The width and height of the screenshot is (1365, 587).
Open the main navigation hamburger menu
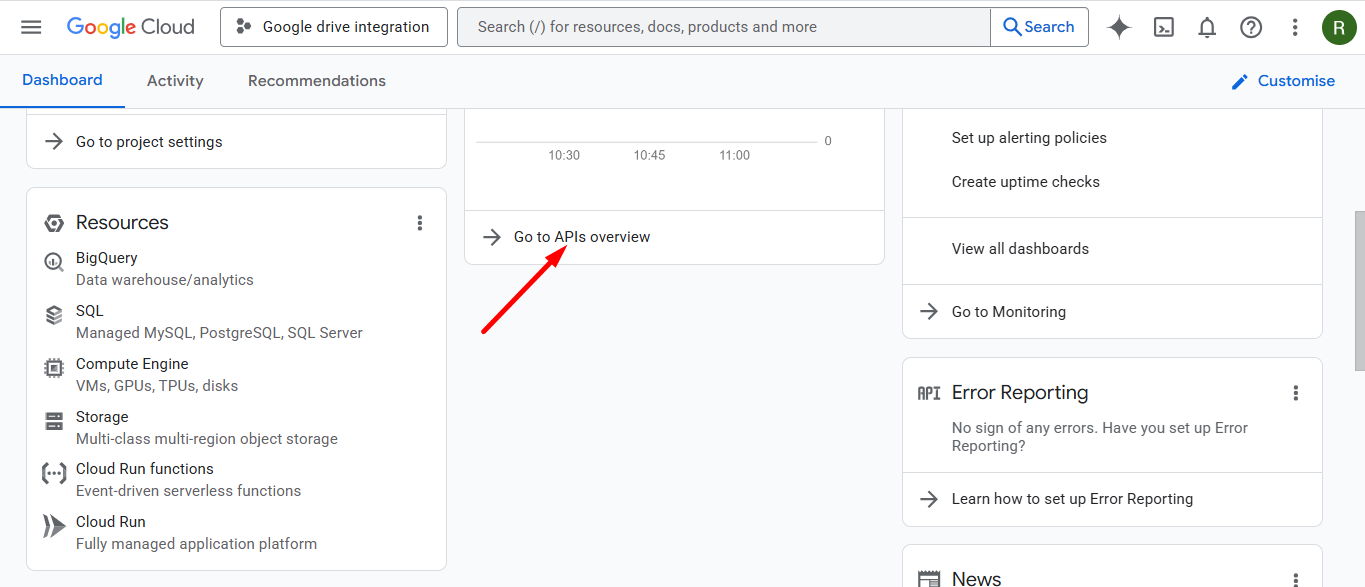point(31,27)
